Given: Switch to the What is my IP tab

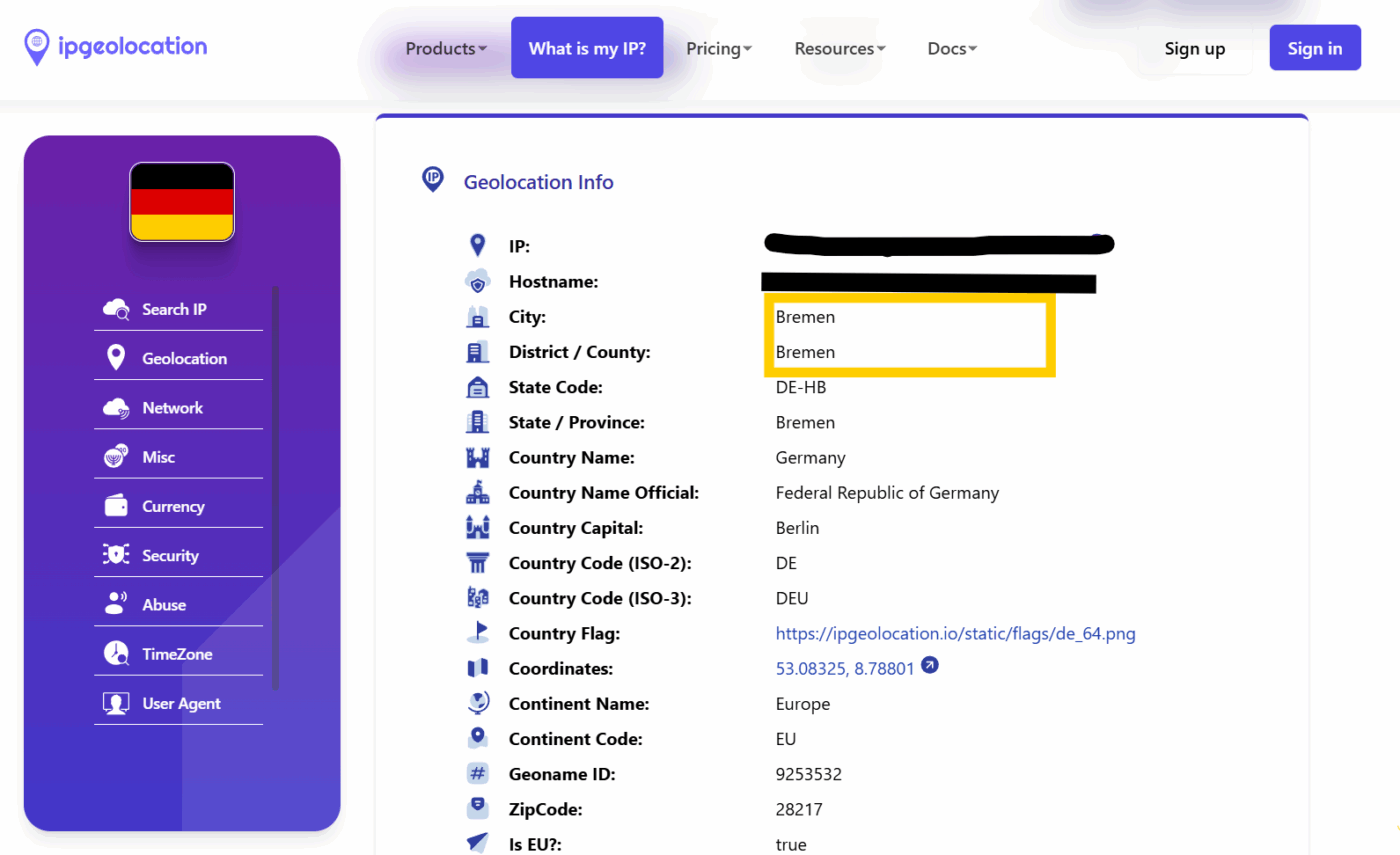Looking at the screenshot, I should tap(587, 47).
